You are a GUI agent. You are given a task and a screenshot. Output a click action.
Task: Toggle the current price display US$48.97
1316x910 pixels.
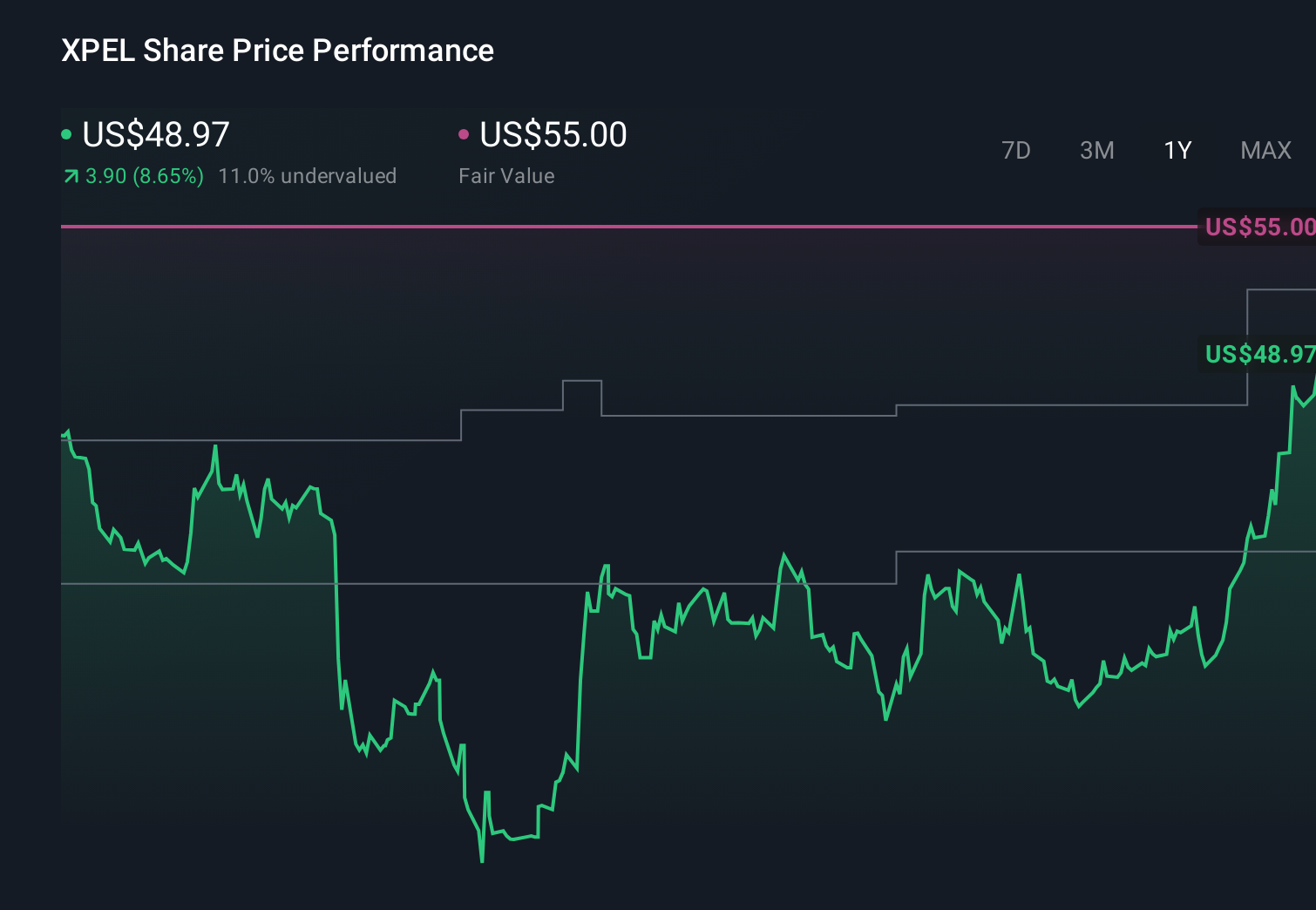tap(155, 133)
